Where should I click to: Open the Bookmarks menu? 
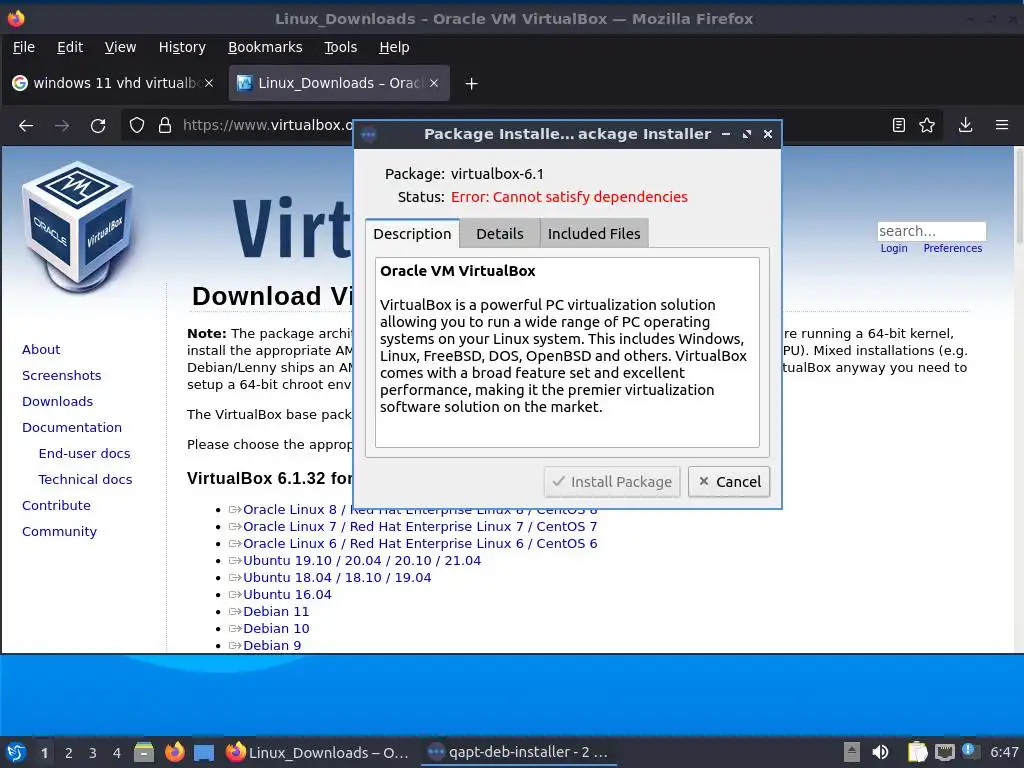[265, 47]
